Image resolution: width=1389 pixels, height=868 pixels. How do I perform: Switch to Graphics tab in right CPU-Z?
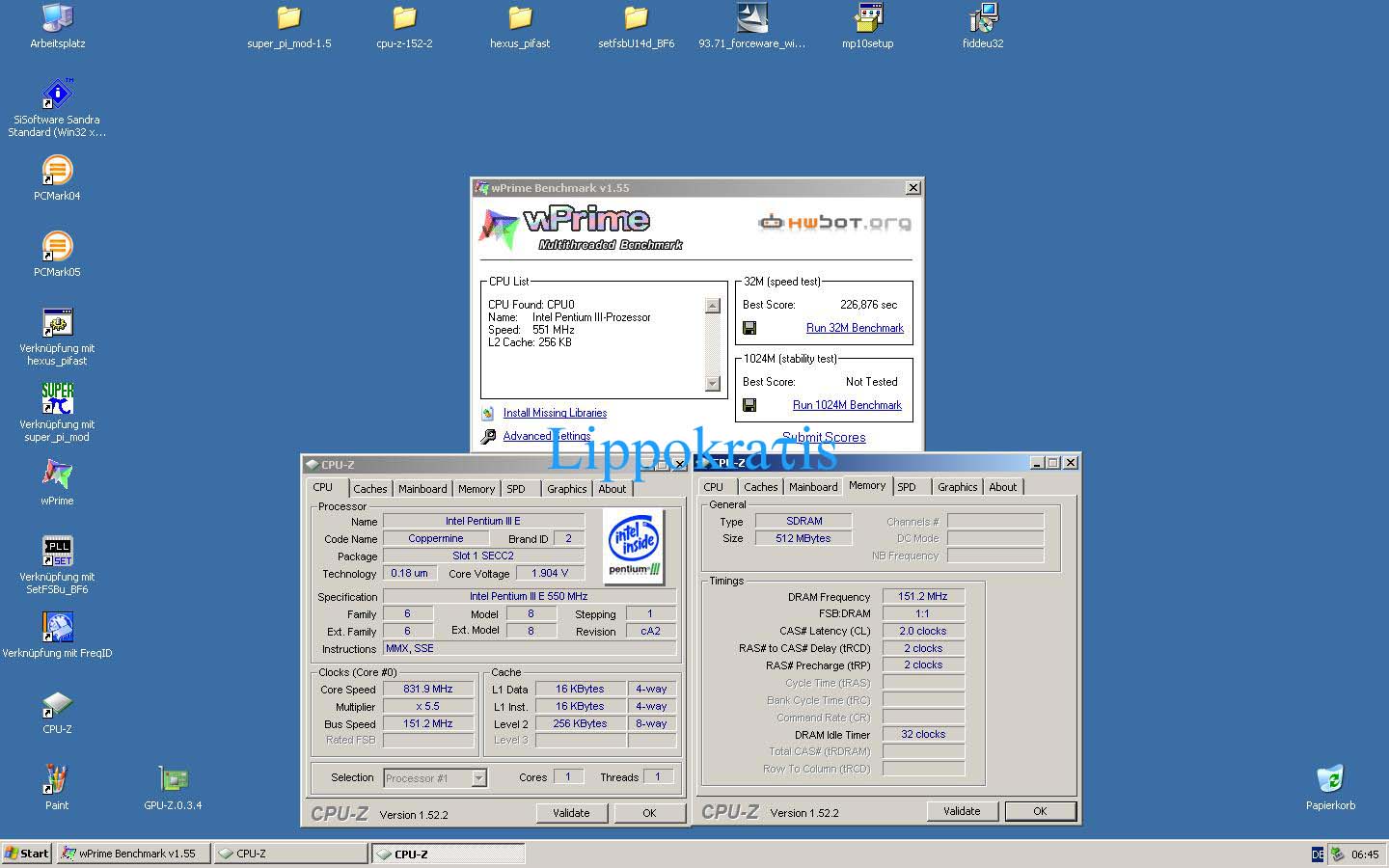pos(957,487)
